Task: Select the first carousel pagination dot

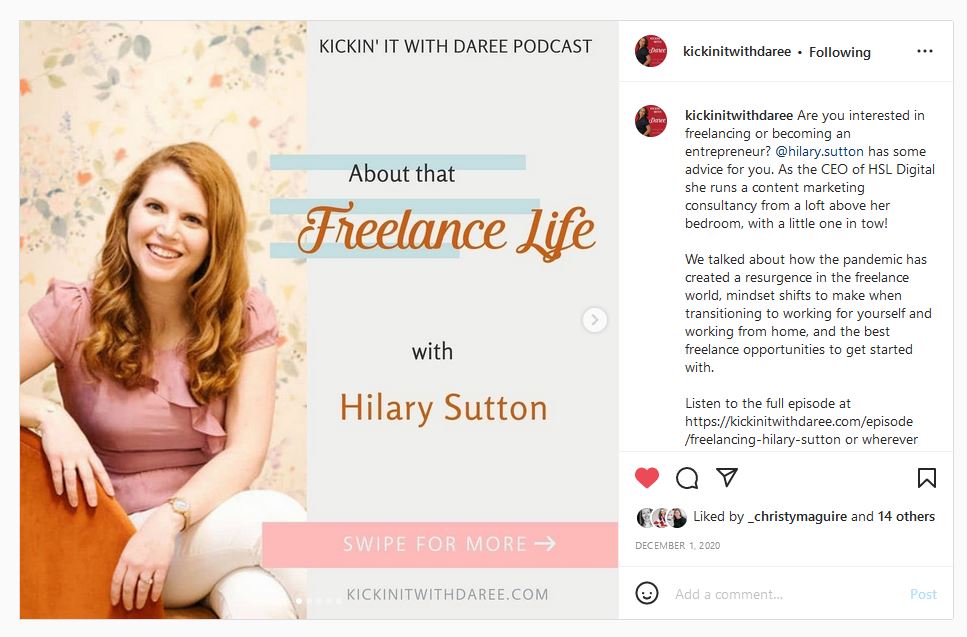Action: [x=299, y=600]
